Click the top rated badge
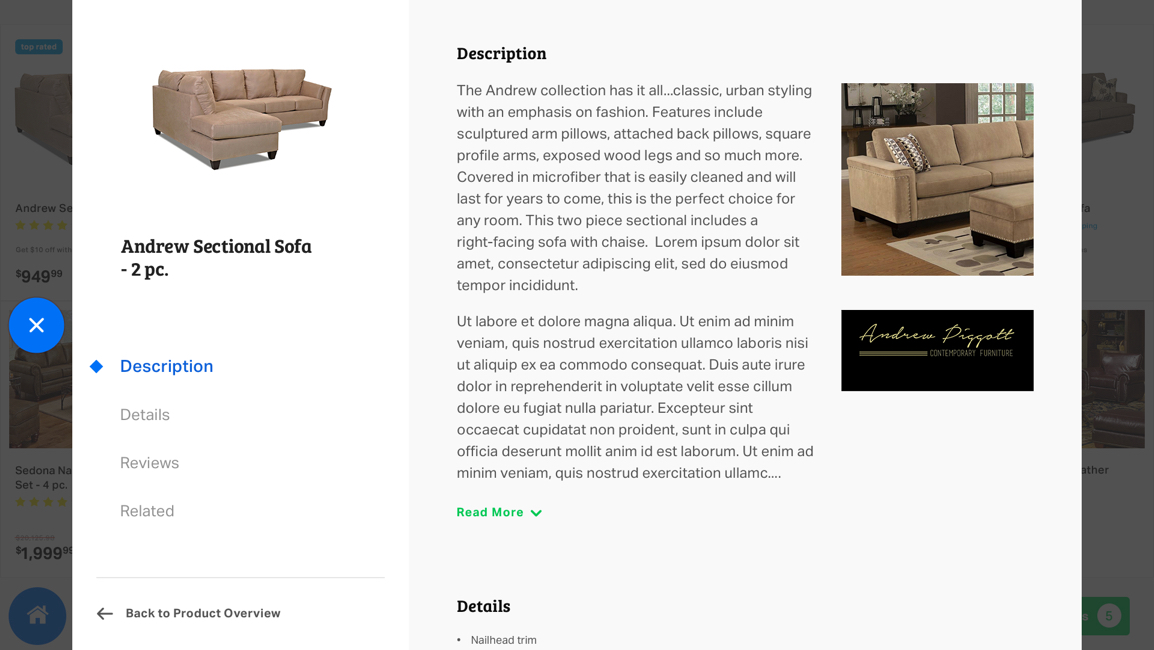Screen dimensions: 1154x650 (38, 47)
